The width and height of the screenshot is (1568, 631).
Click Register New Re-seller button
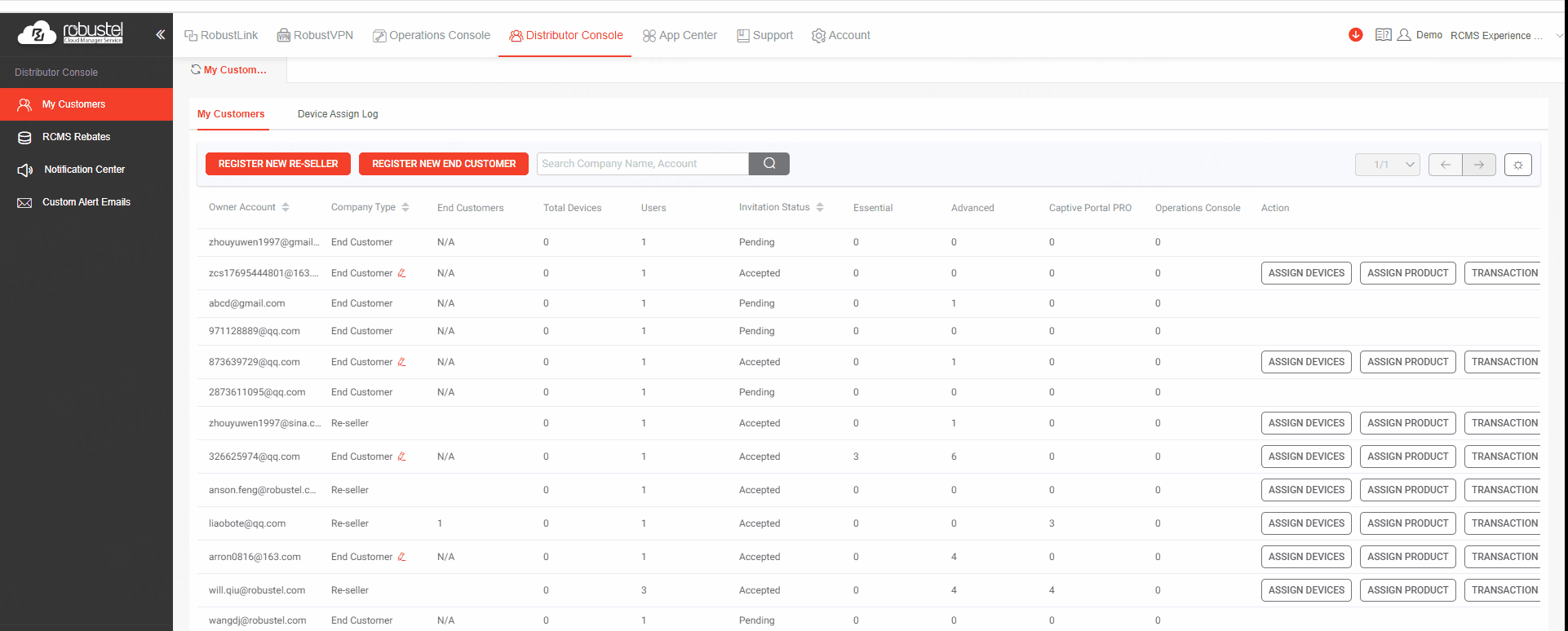point(278,164)
